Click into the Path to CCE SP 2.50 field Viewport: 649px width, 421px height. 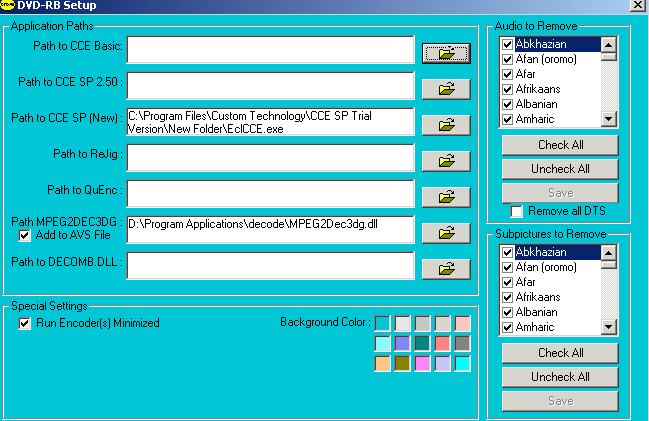point(270,86)
